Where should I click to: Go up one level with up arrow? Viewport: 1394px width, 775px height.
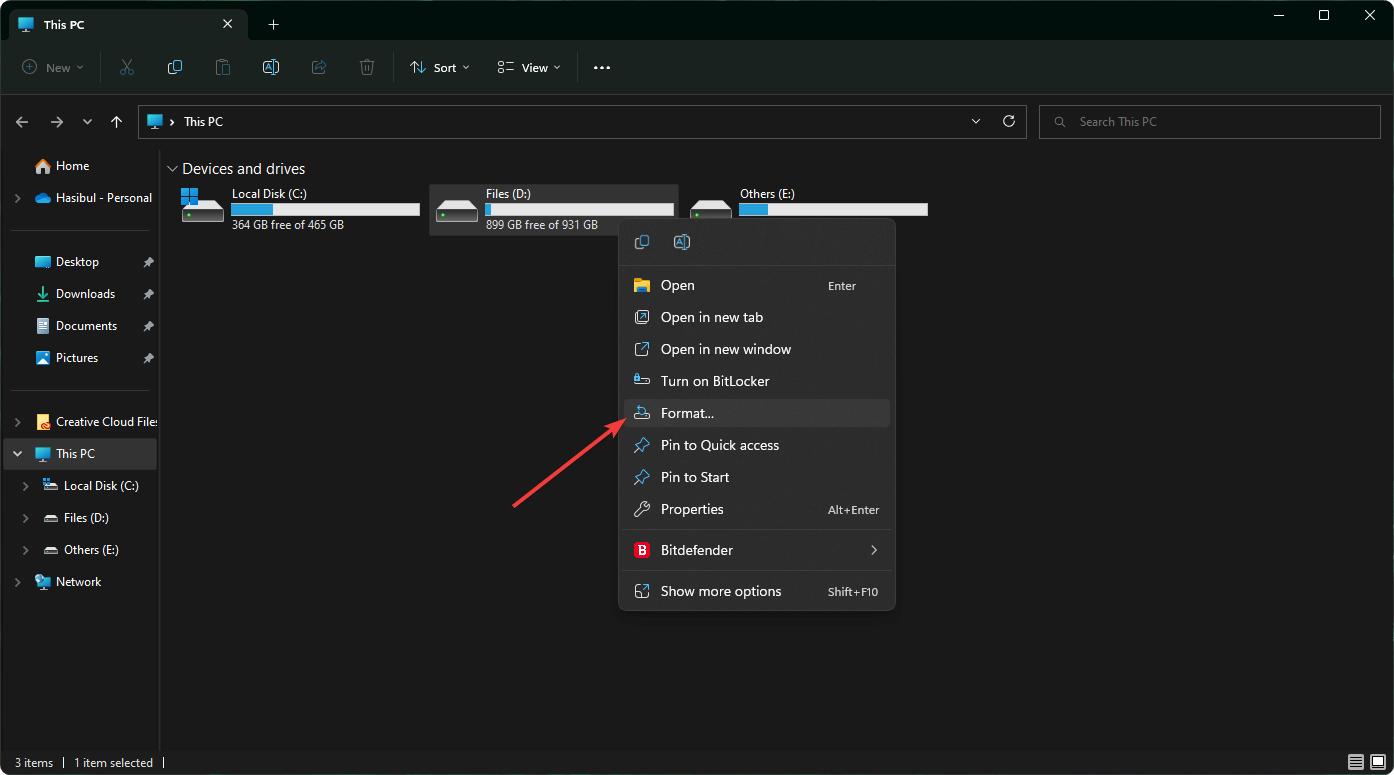tap(117, 121)
